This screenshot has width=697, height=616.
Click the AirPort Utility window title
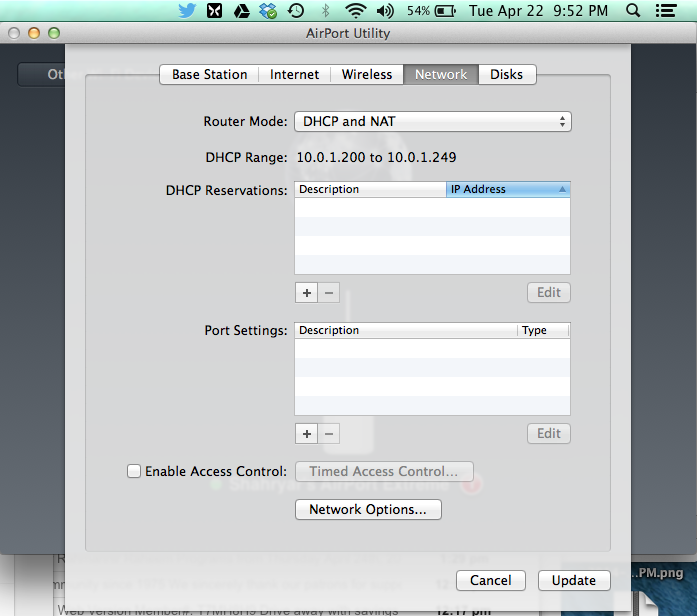pyautogui.click(x=348, y=33)
